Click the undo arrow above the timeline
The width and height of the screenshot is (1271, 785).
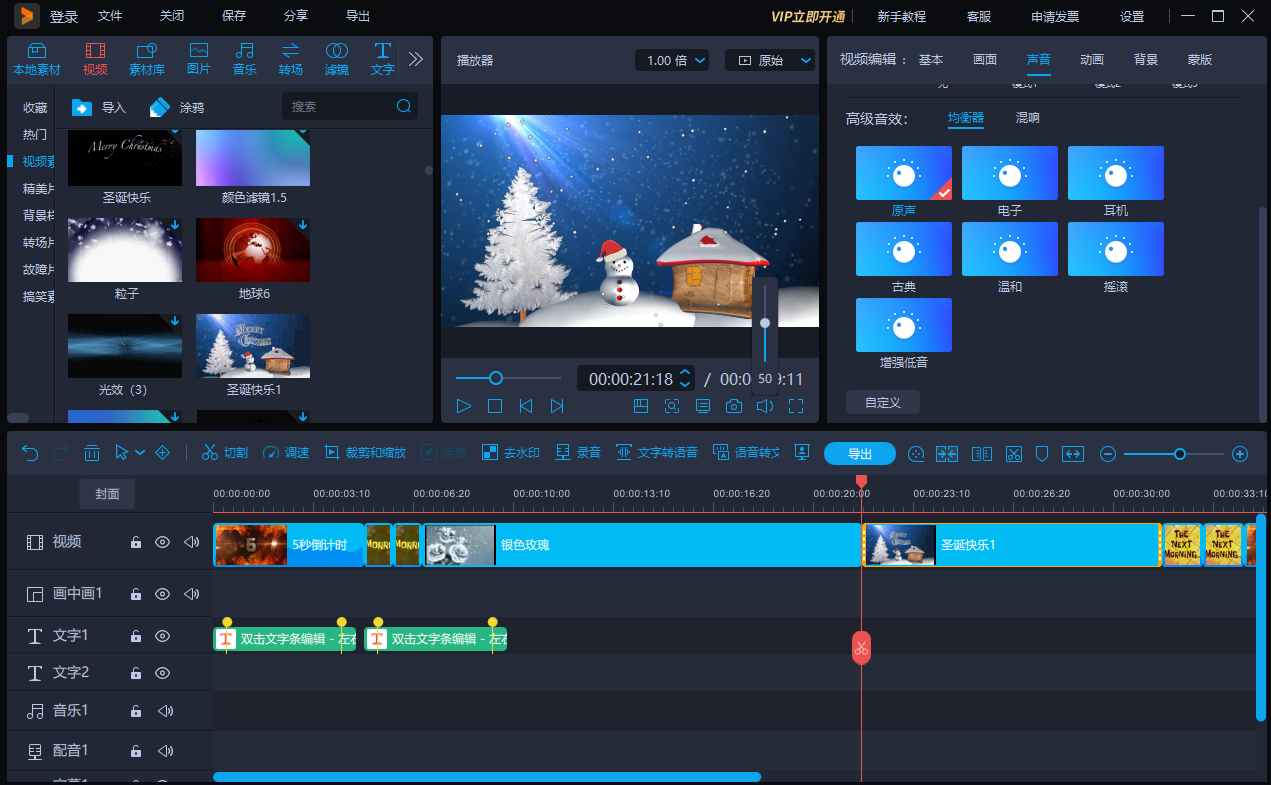click(x=29, y=452)
